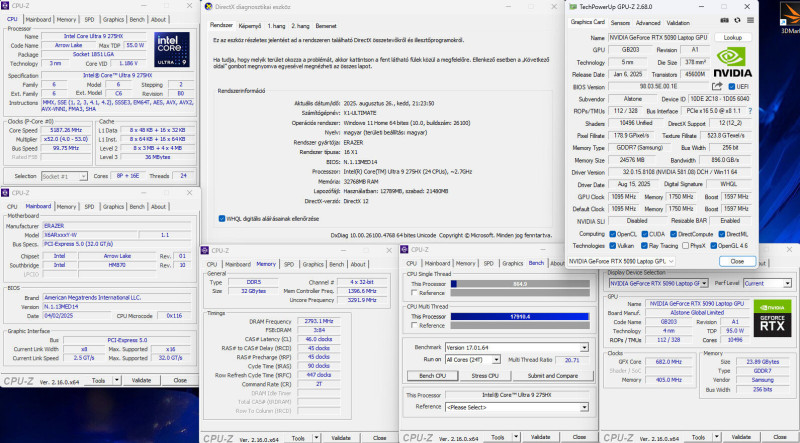Click the GPU-Z Name field value
The image size is (800, 443).
pyautogui.click(x=659, y=38)
